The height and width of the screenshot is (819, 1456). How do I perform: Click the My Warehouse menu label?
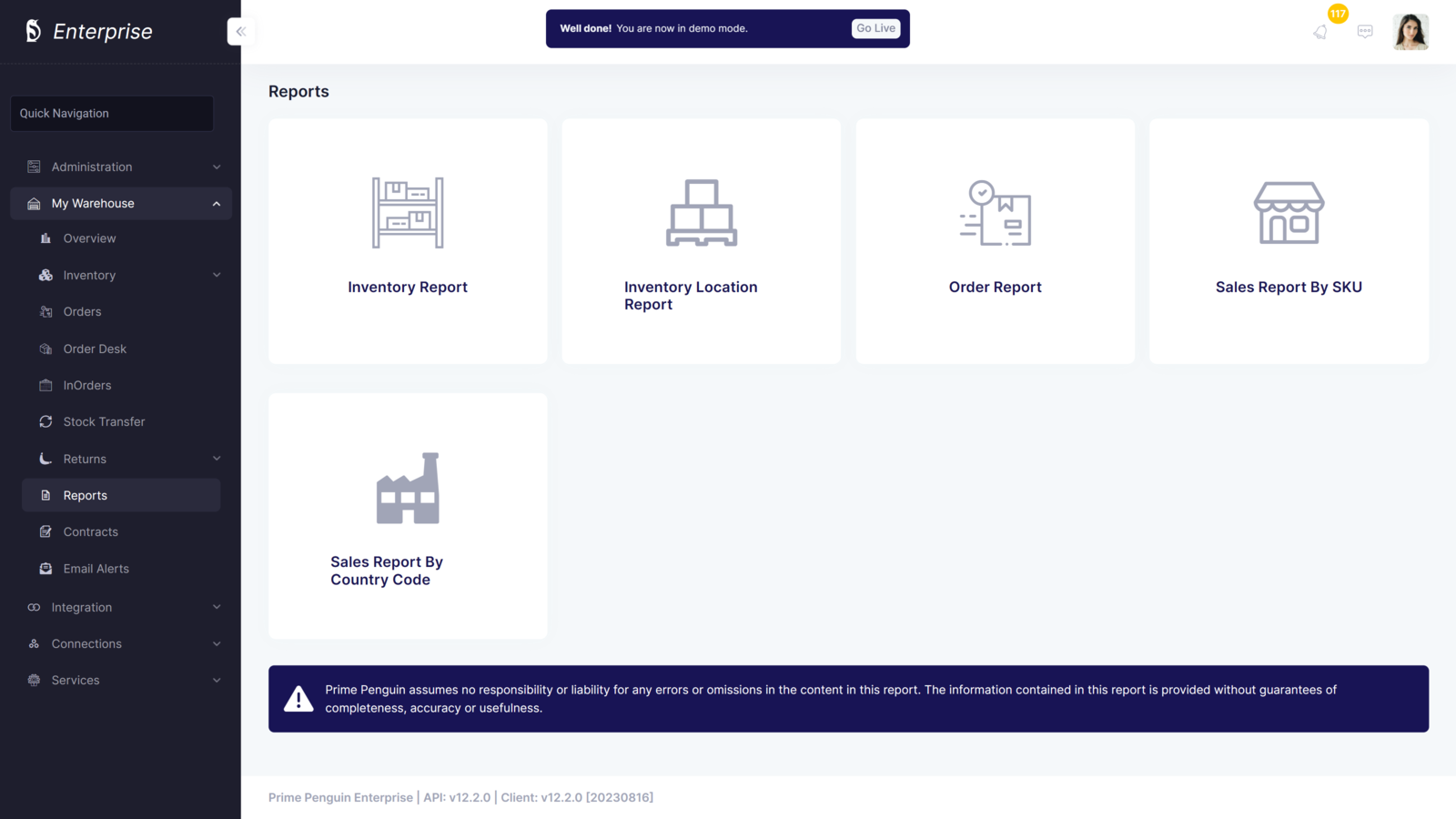click(x=93, y=204)
